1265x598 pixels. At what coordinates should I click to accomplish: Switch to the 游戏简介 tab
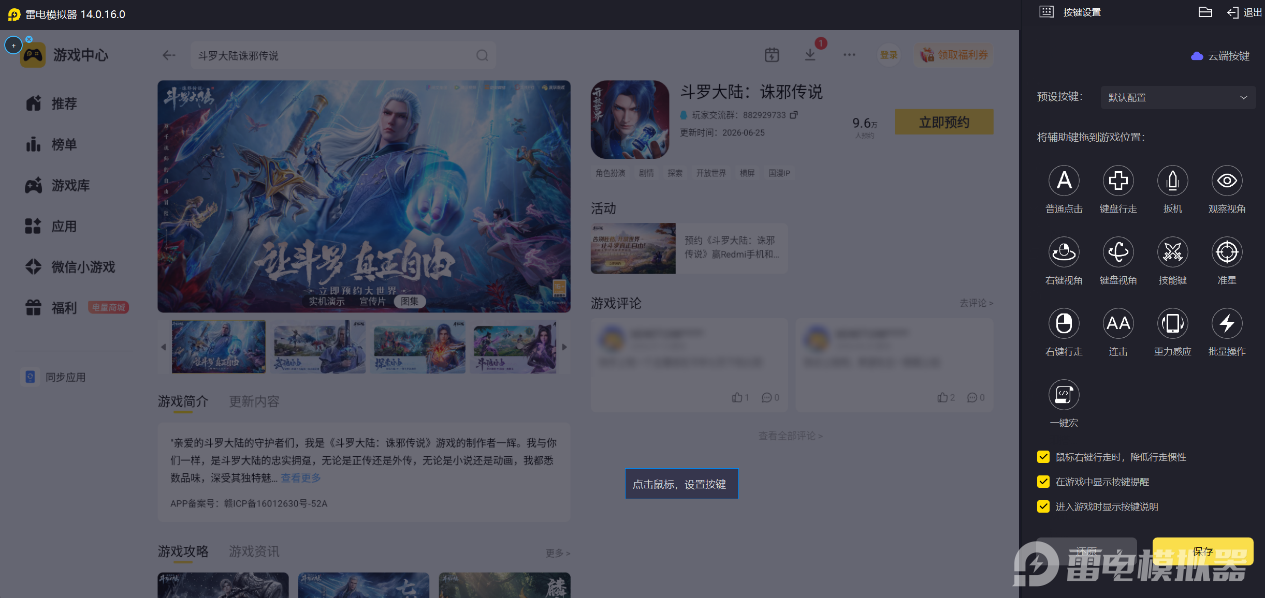(183, 401)
